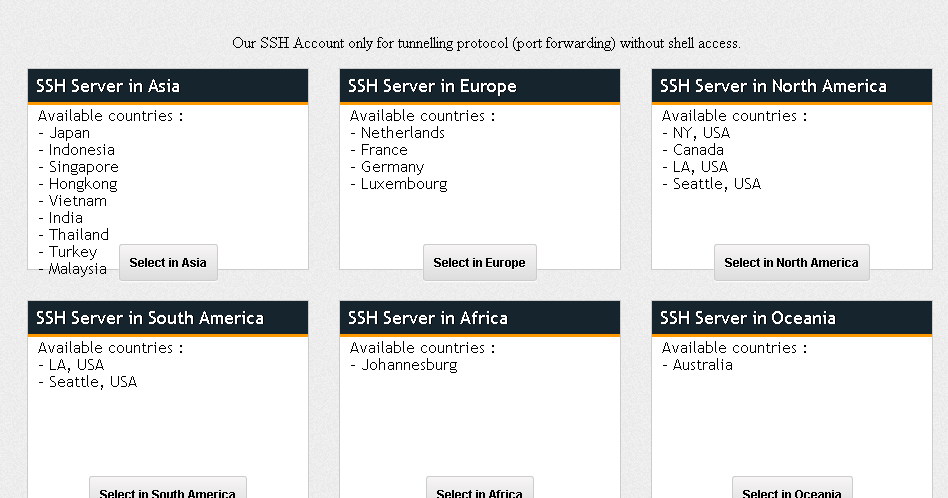Click Thailand in the Asia list
This screenshot has width=948, height=498.
79,234
